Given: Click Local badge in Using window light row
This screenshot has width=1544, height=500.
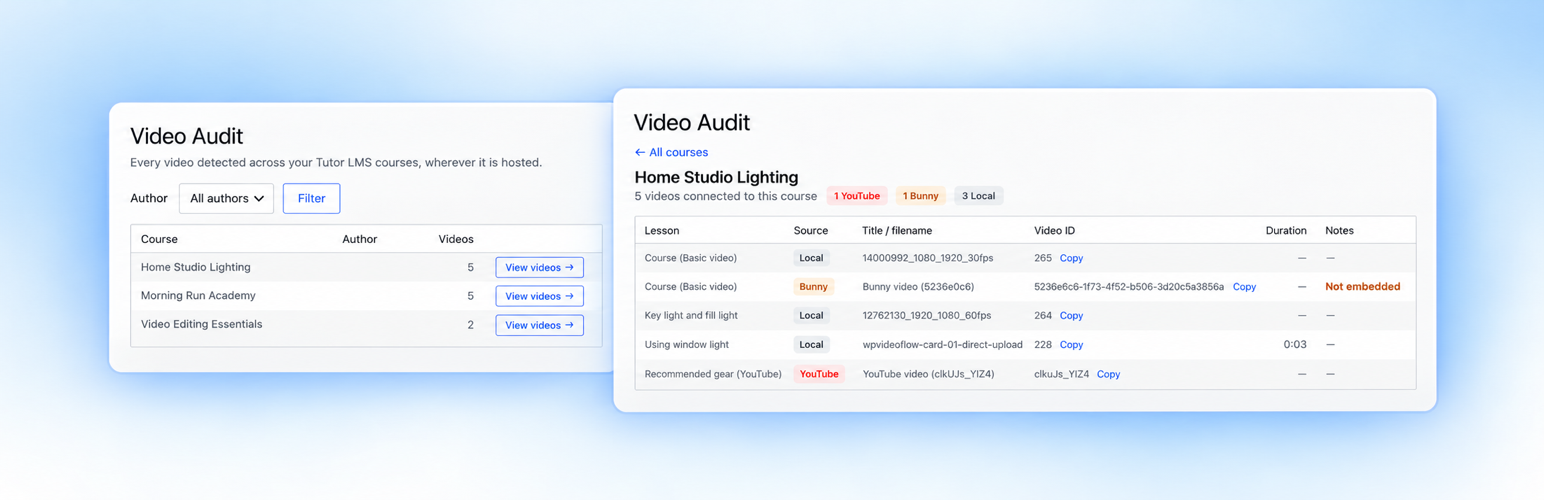Looking at the screenshot, I should (x=811, y=345).
